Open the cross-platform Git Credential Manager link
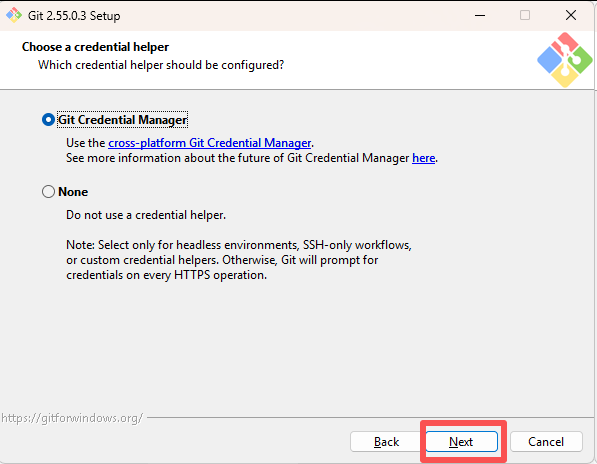This screenshot has width=597, height=464. click(209, 143)
